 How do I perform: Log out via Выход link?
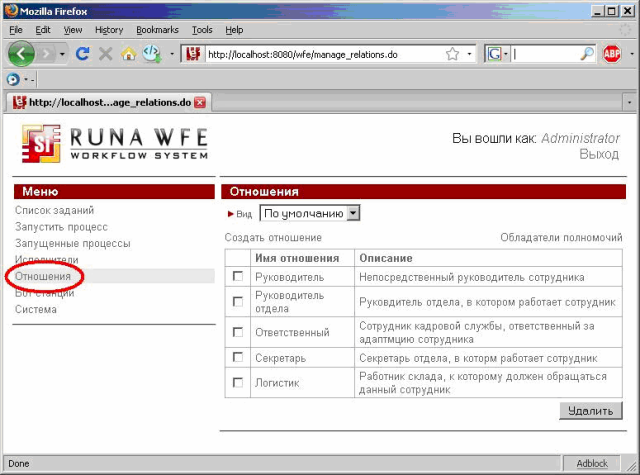point(599,154)
